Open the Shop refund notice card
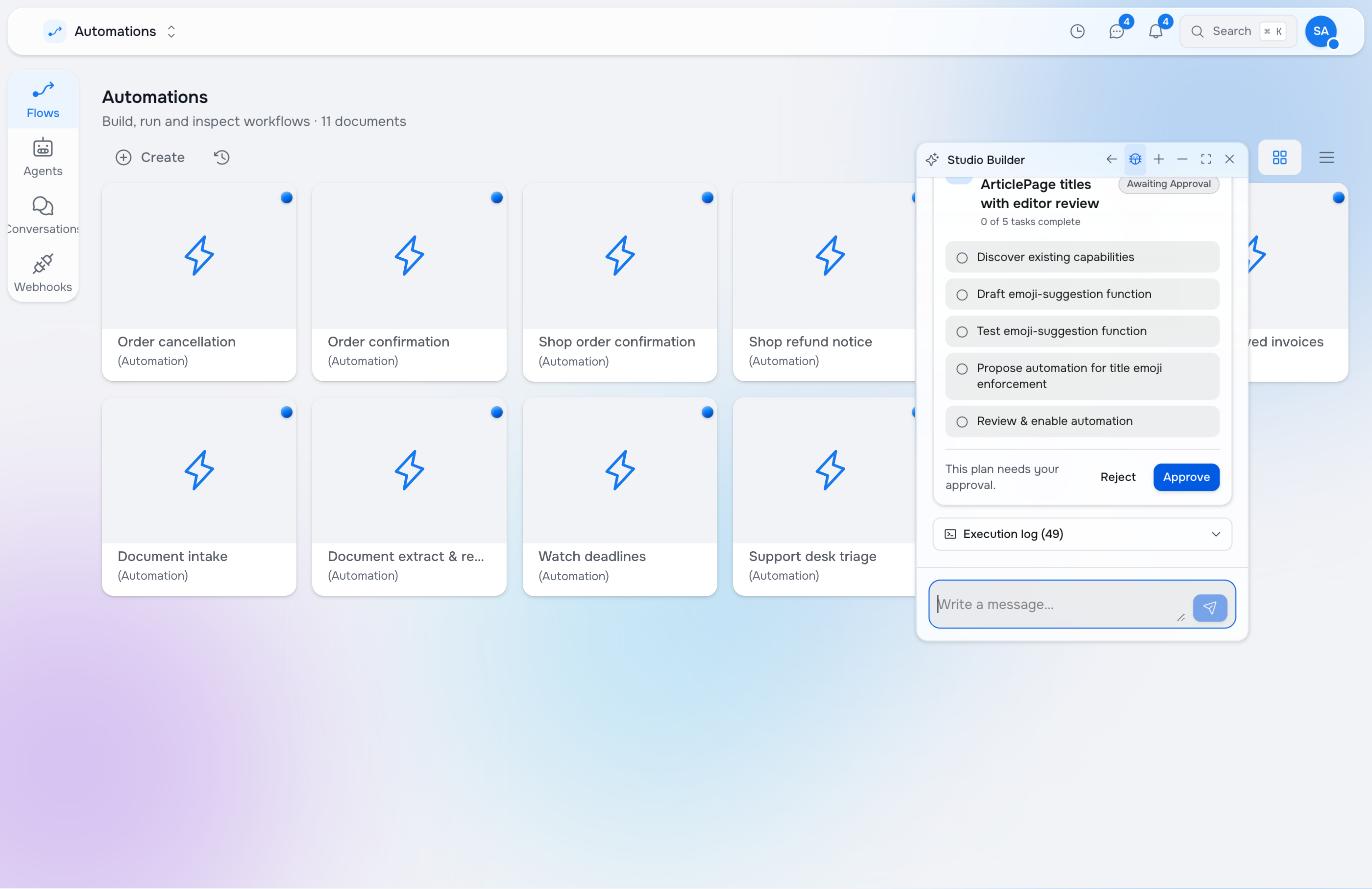This screenshot has height=889, width=1372. [x=825, y=281]
